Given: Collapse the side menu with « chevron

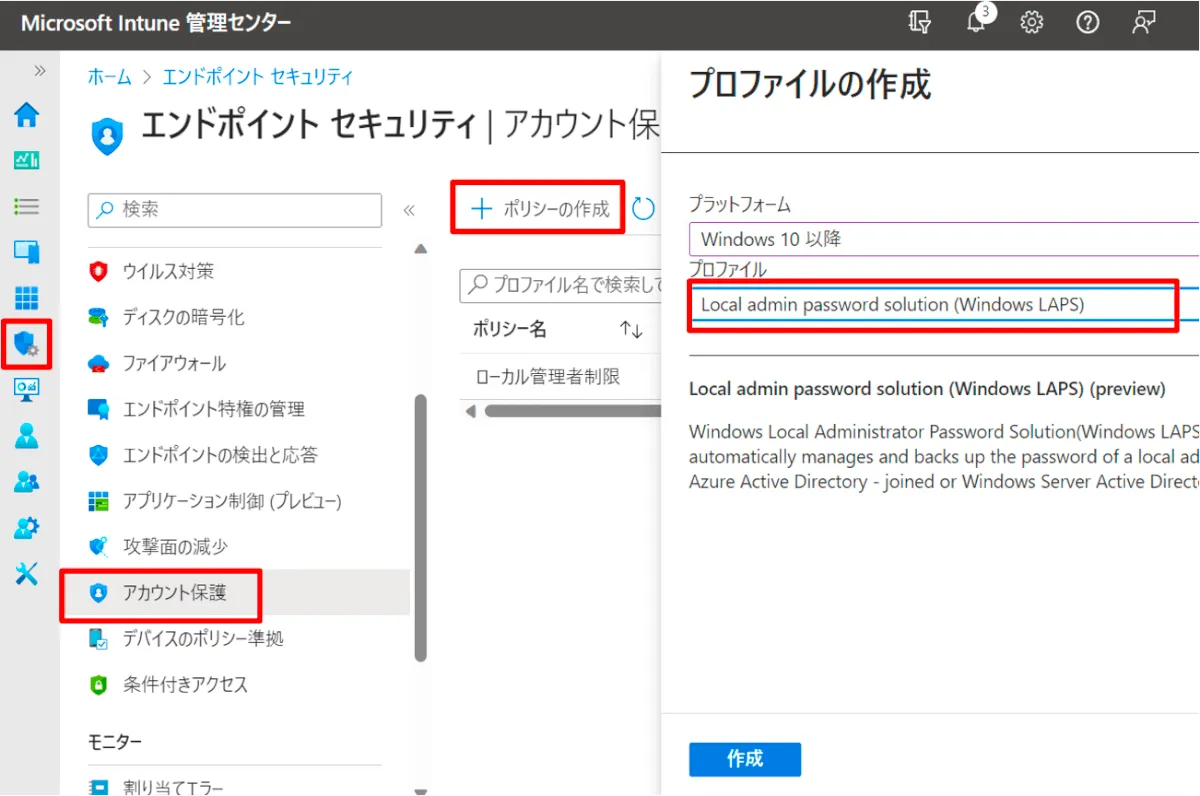Looking at the screenshot, I should click(x=408, y=210).
